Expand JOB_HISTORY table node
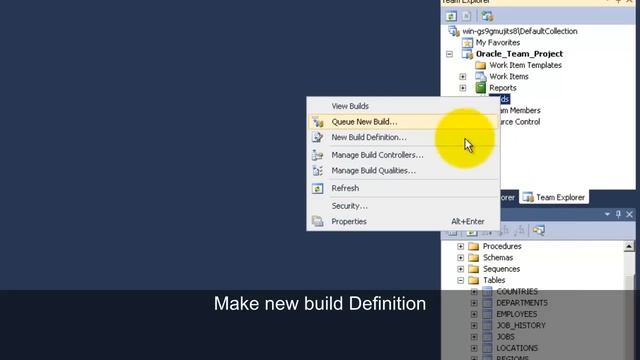 coord(473,326)
